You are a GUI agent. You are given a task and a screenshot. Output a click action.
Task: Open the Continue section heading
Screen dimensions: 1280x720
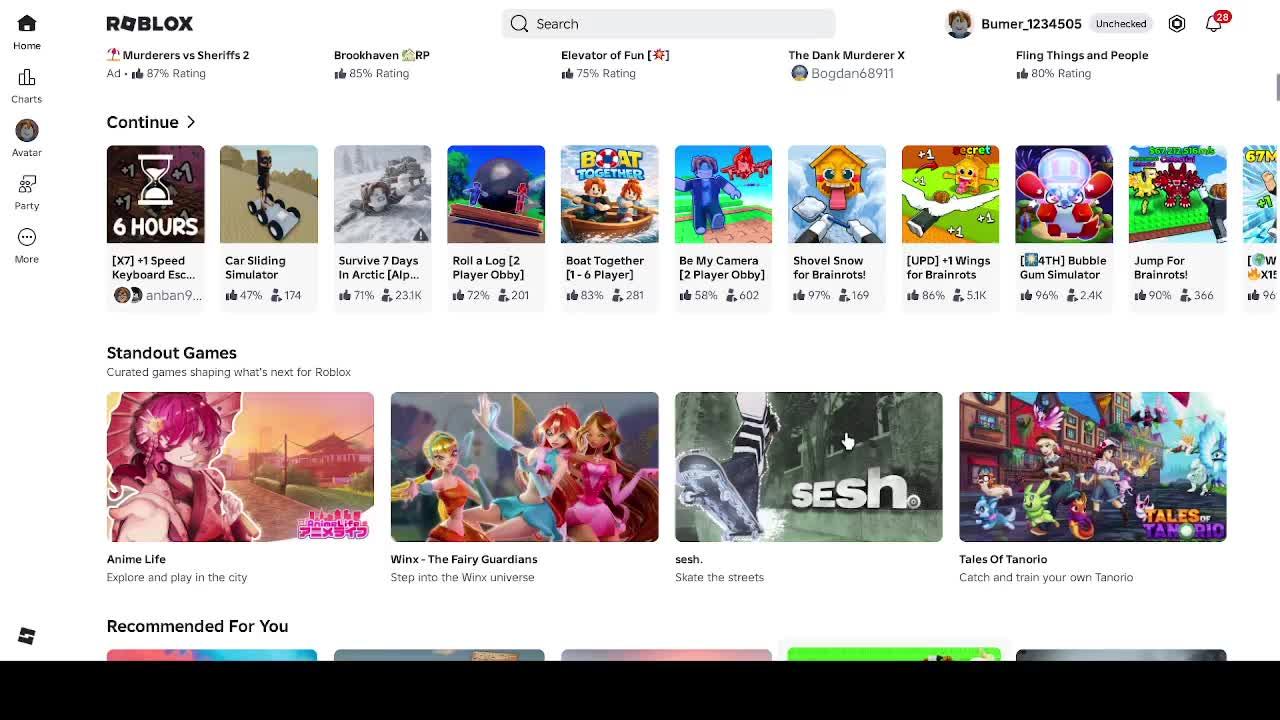coord(143,122)
